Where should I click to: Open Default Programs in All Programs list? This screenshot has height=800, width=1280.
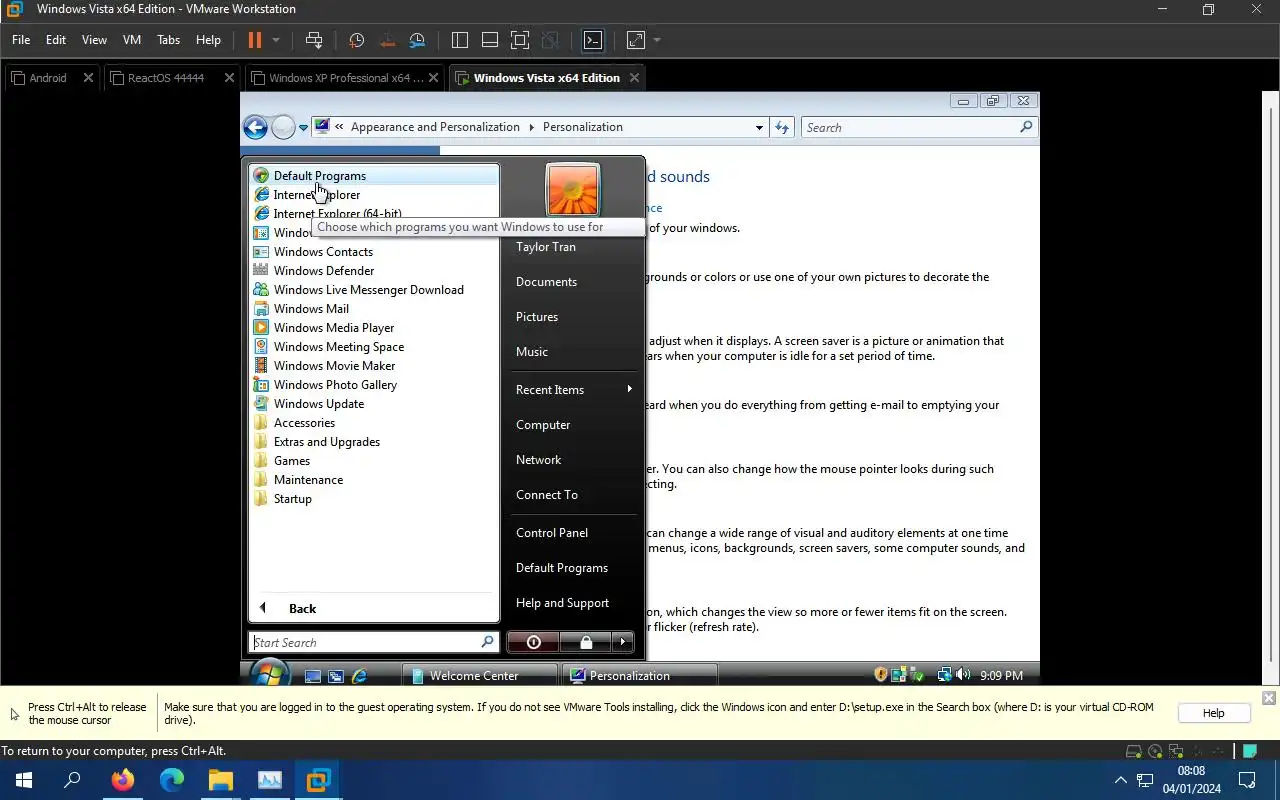coord(374,176)
